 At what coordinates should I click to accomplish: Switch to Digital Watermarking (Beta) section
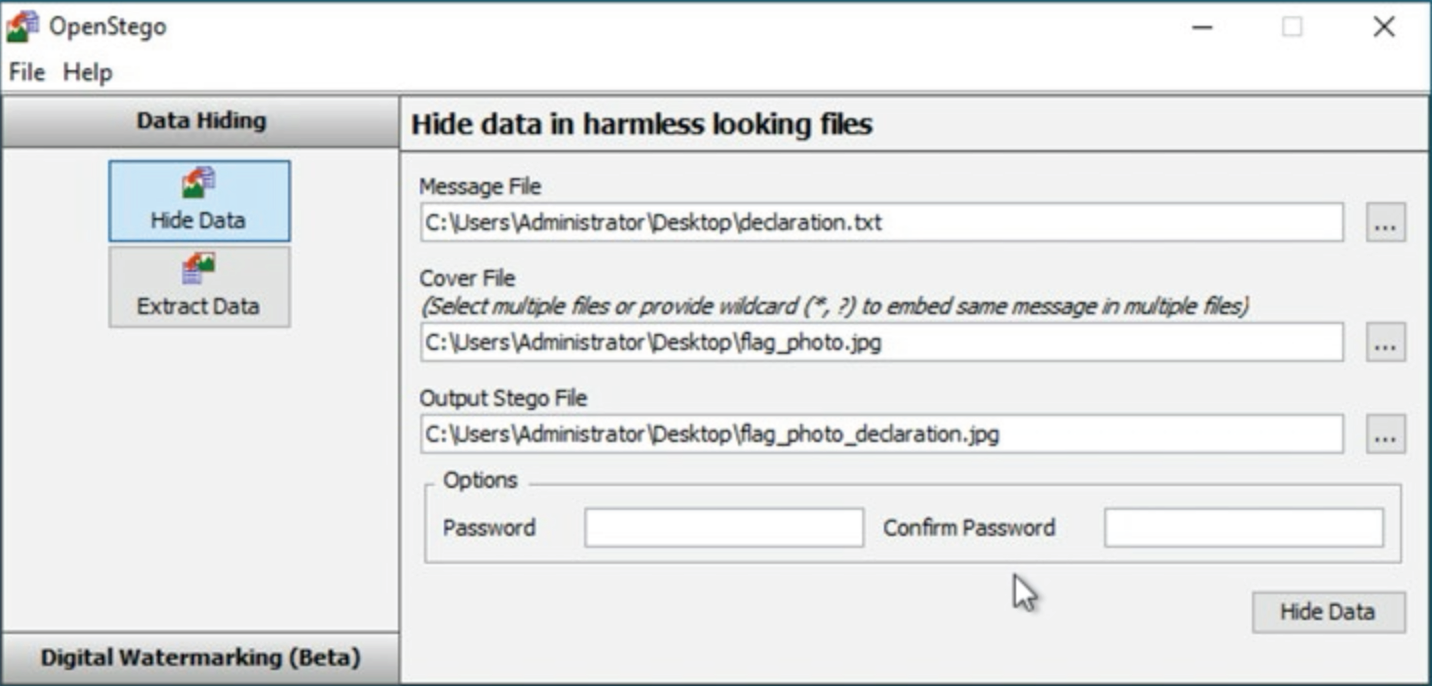(200, 658)
